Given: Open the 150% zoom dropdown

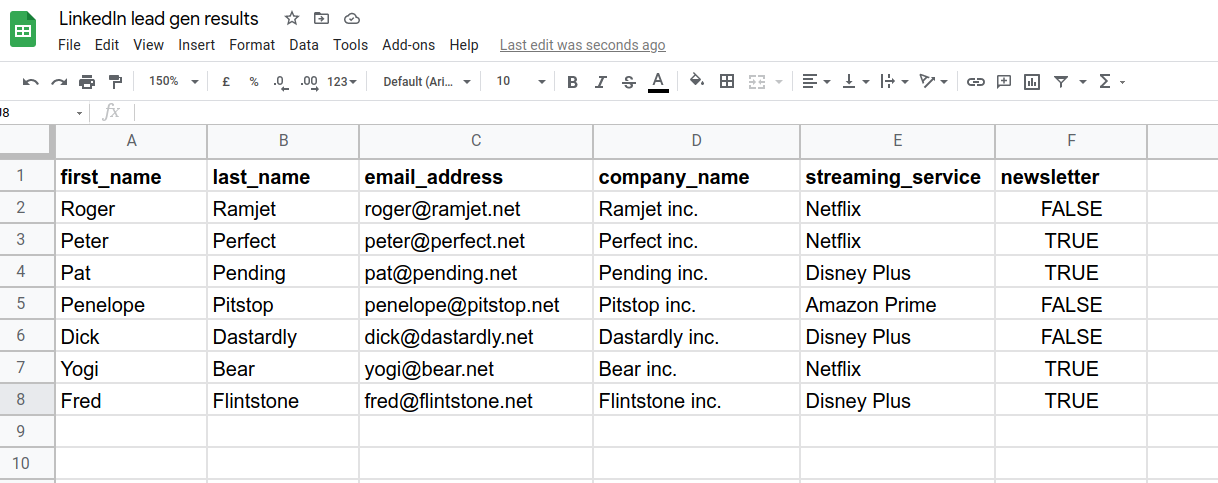Looking at the screenshot, I should 173,82.
